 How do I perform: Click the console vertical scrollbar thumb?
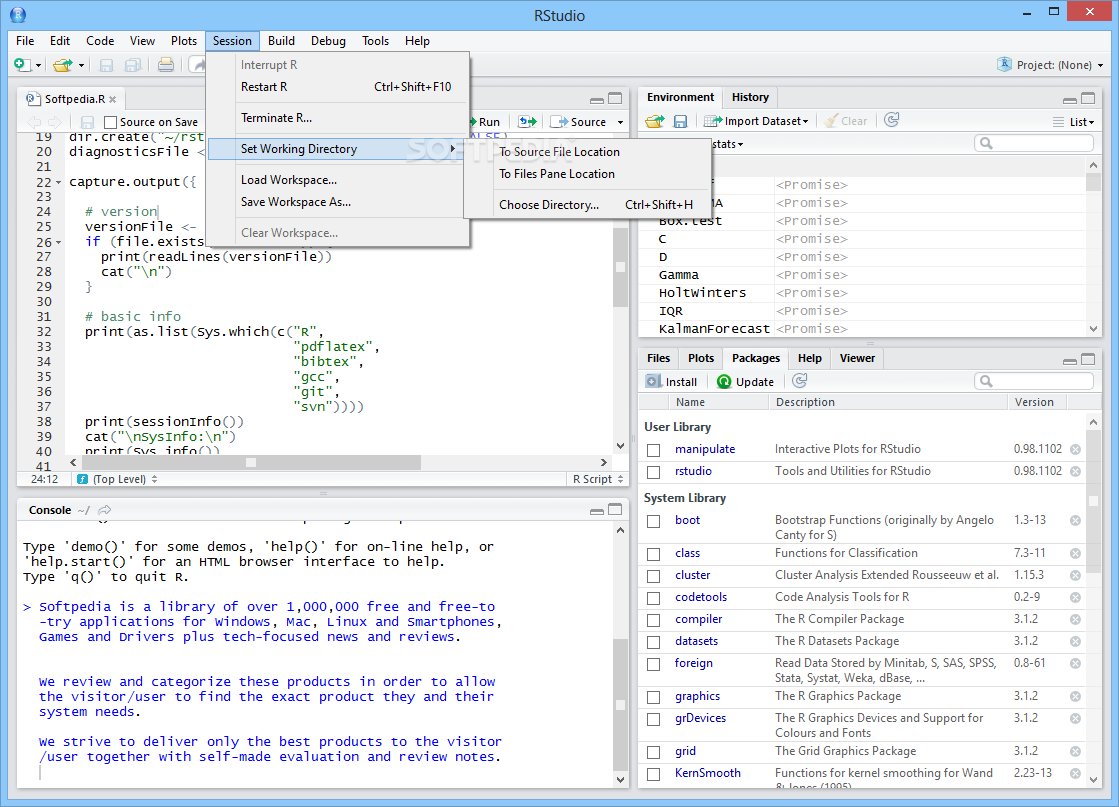point(620,704)
